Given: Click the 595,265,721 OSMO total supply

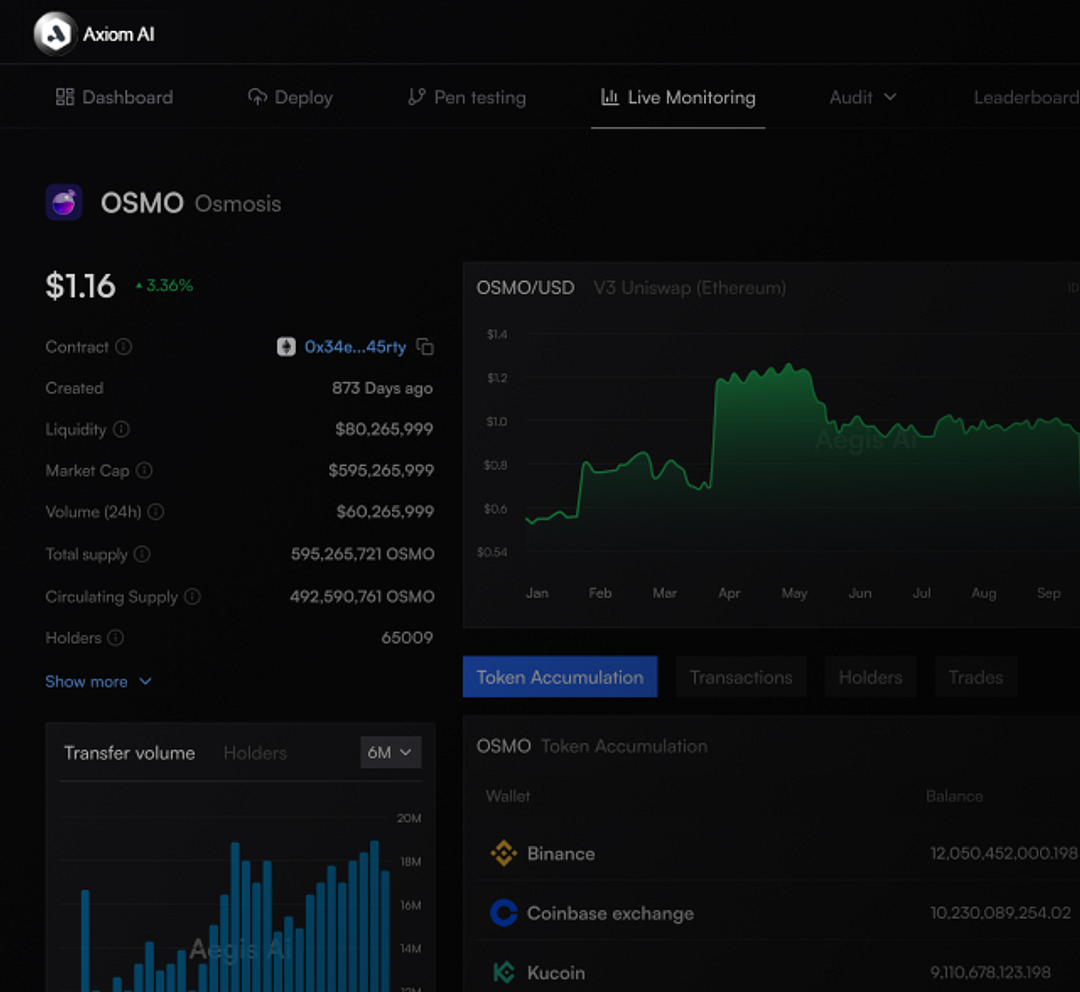Looking at the screenshot, I should pyautogui.click(x=363, y=554).
